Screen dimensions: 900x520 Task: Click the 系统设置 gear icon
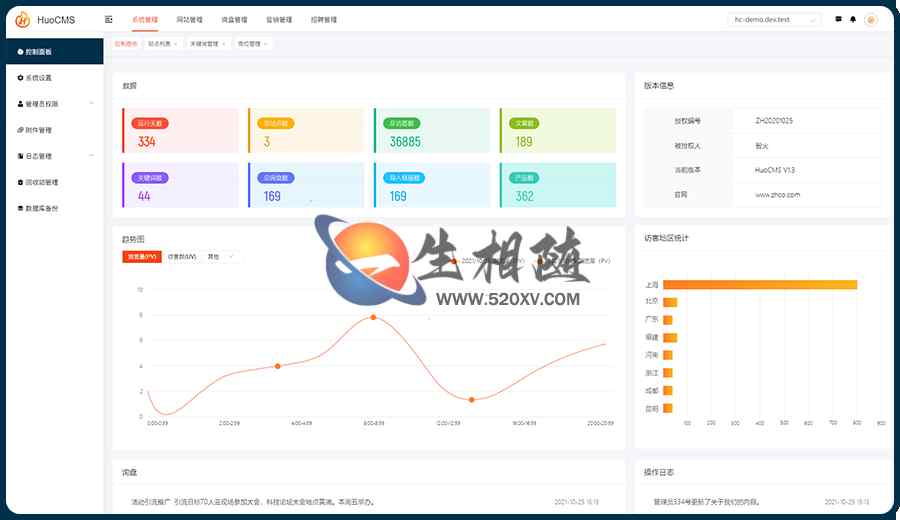pos(20,78)
